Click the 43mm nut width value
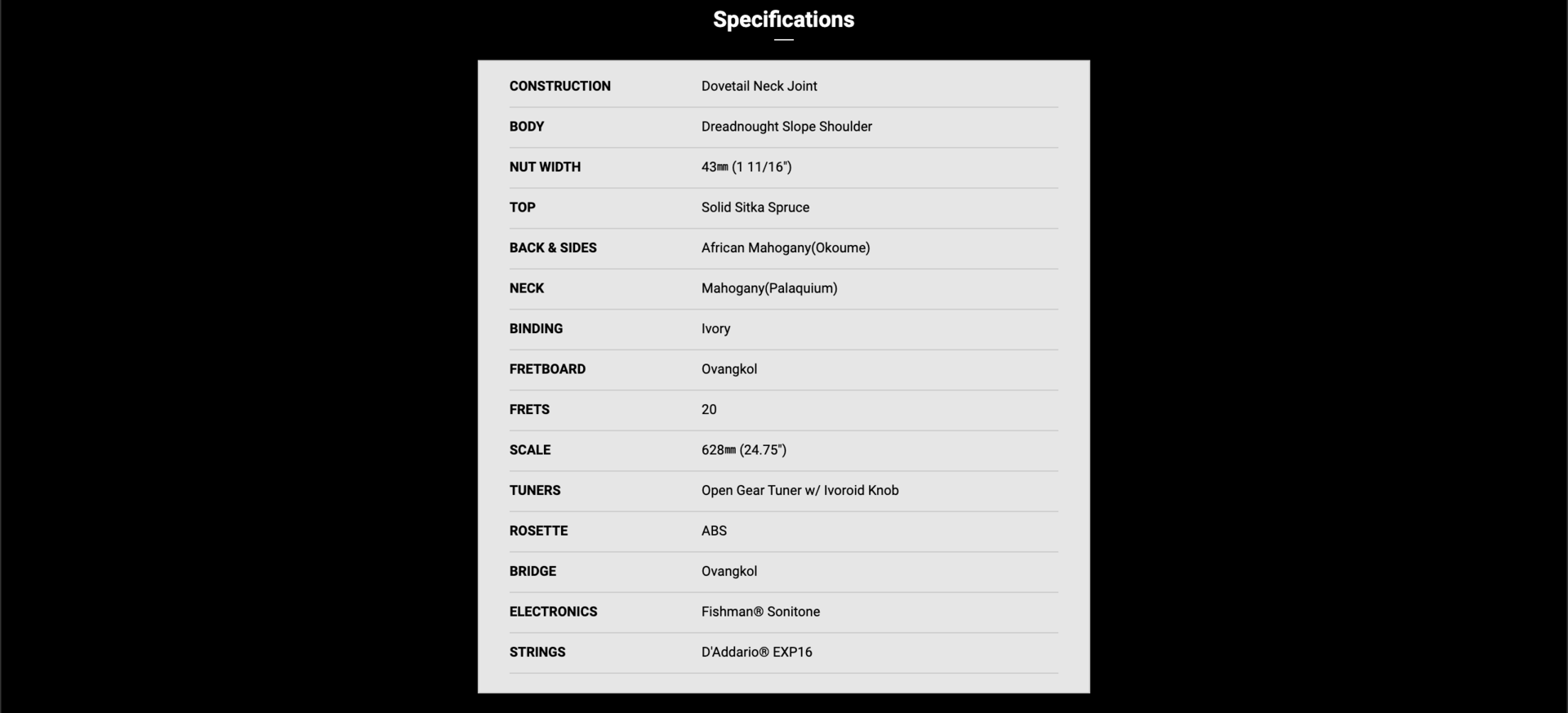 (746, 167)
